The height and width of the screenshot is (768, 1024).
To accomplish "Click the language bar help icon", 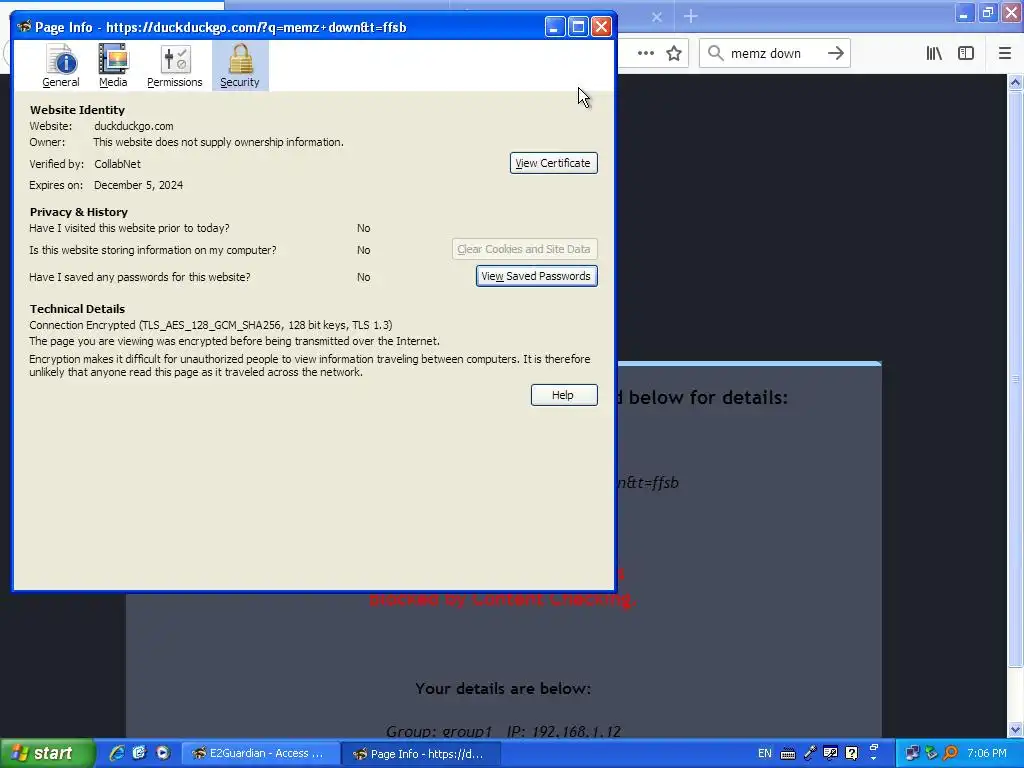I will pos(852,754).
